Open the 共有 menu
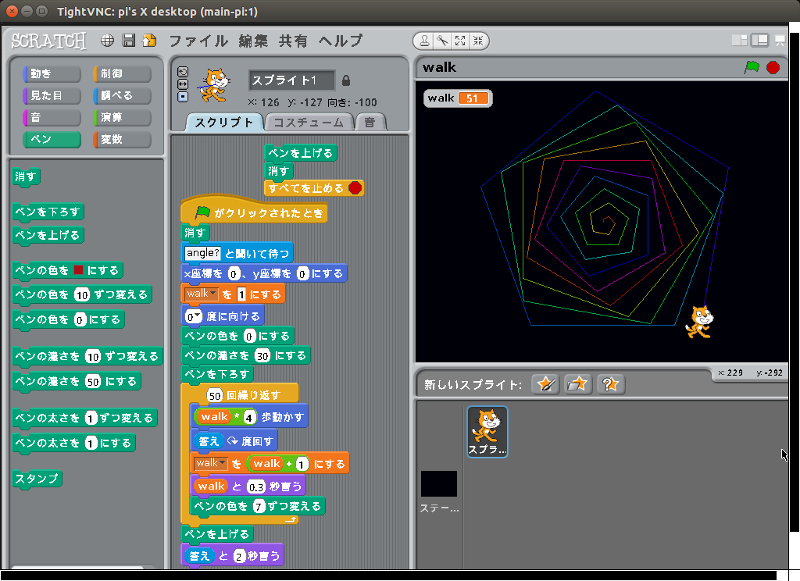This screenshot has height=581, width=800. (293, 41)
